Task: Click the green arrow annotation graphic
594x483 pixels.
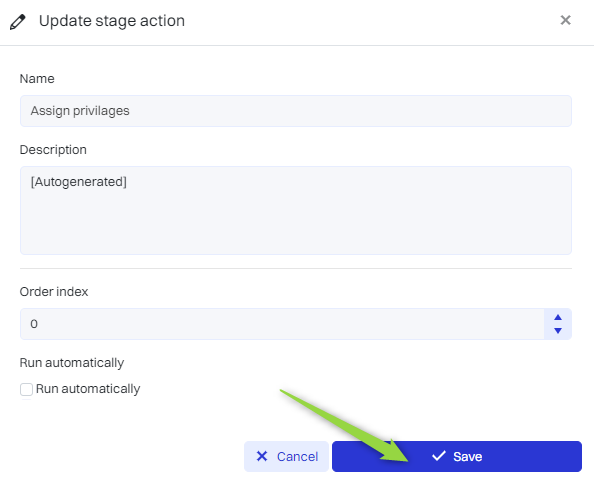Action: [344, 425]
